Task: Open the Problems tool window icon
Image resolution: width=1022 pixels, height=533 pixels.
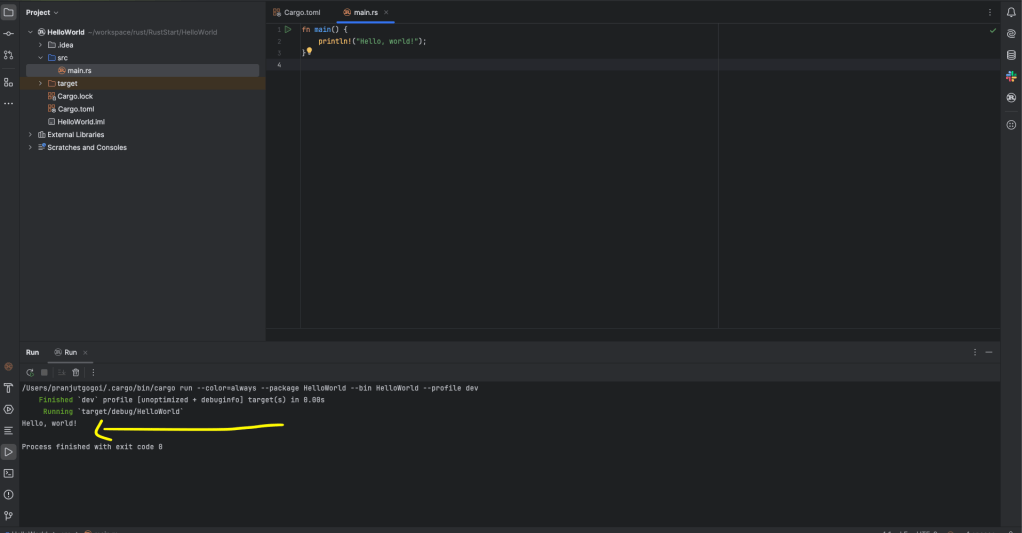Action: [x=8, y=494]
